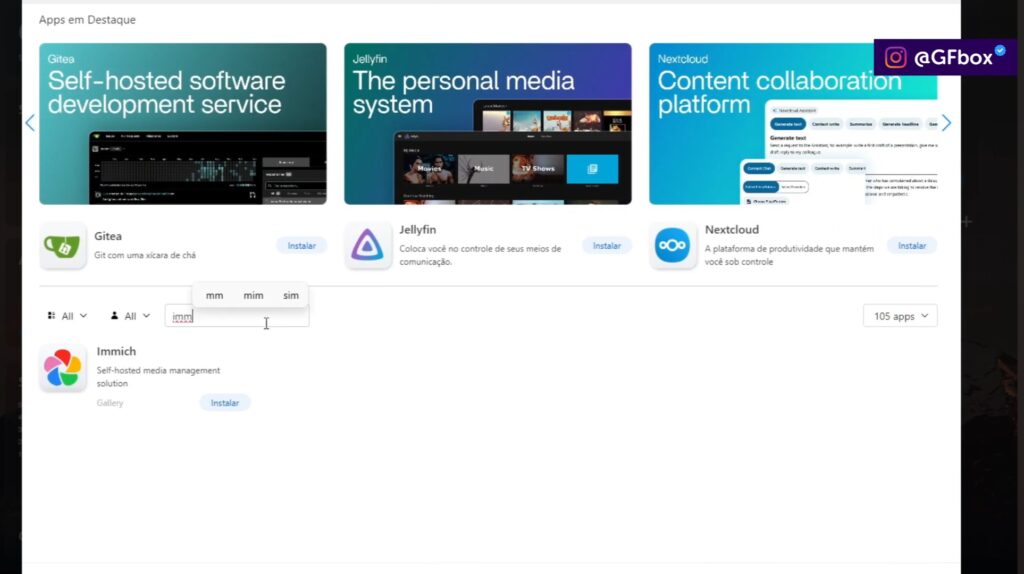Install the Gitea app
This screenshot has height=574, width=1024.
(x=302, y=246)
